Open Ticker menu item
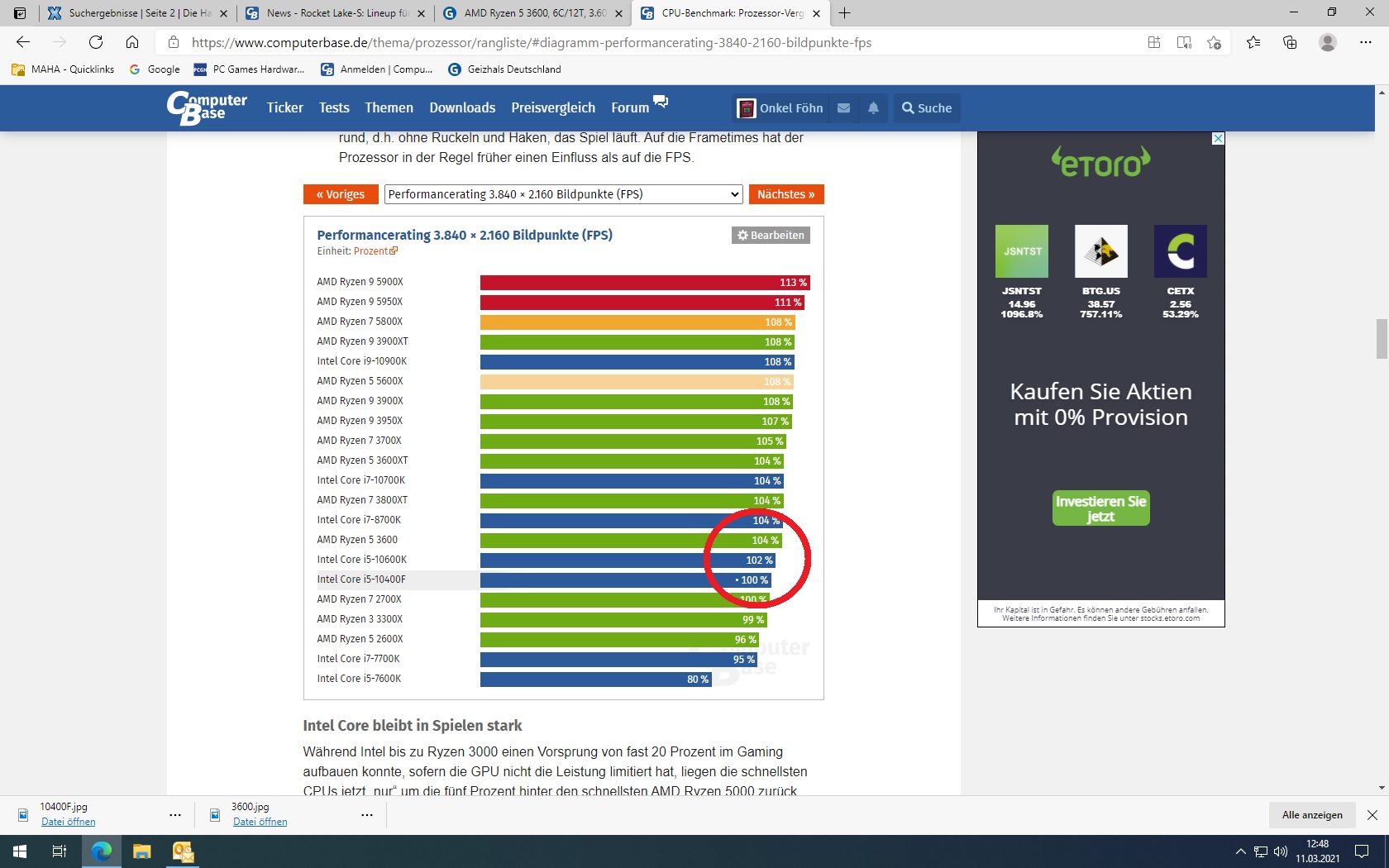1389x868 pixels. (284, 108)
